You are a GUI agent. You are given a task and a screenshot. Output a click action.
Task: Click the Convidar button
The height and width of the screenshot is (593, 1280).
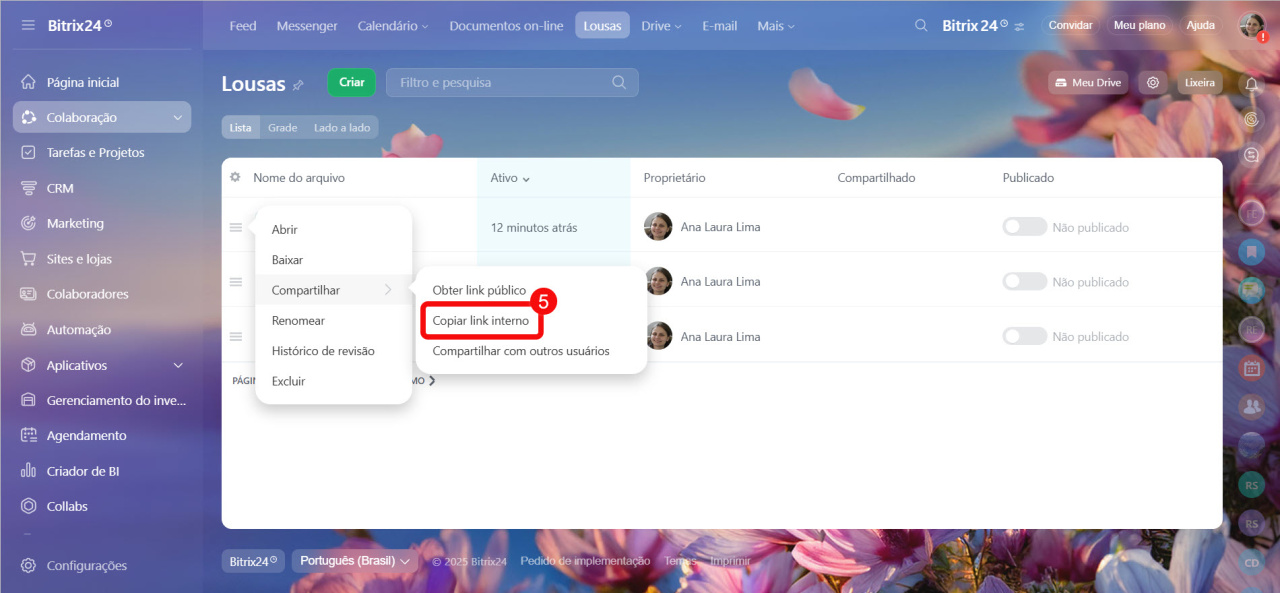[x=1070, y=25]
